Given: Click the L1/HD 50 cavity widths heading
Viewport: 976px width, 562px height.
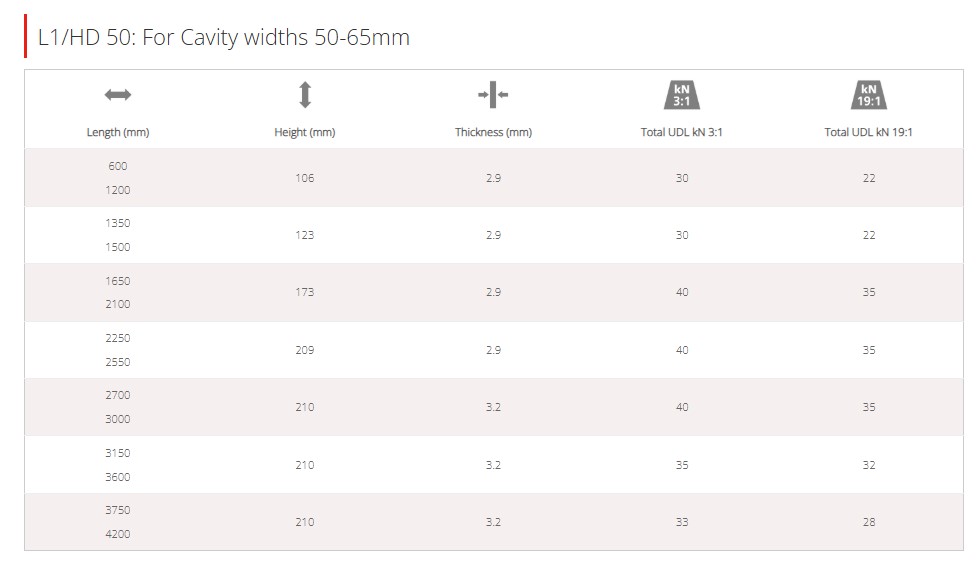Looking at the screenshot, I should pos(223,37).
